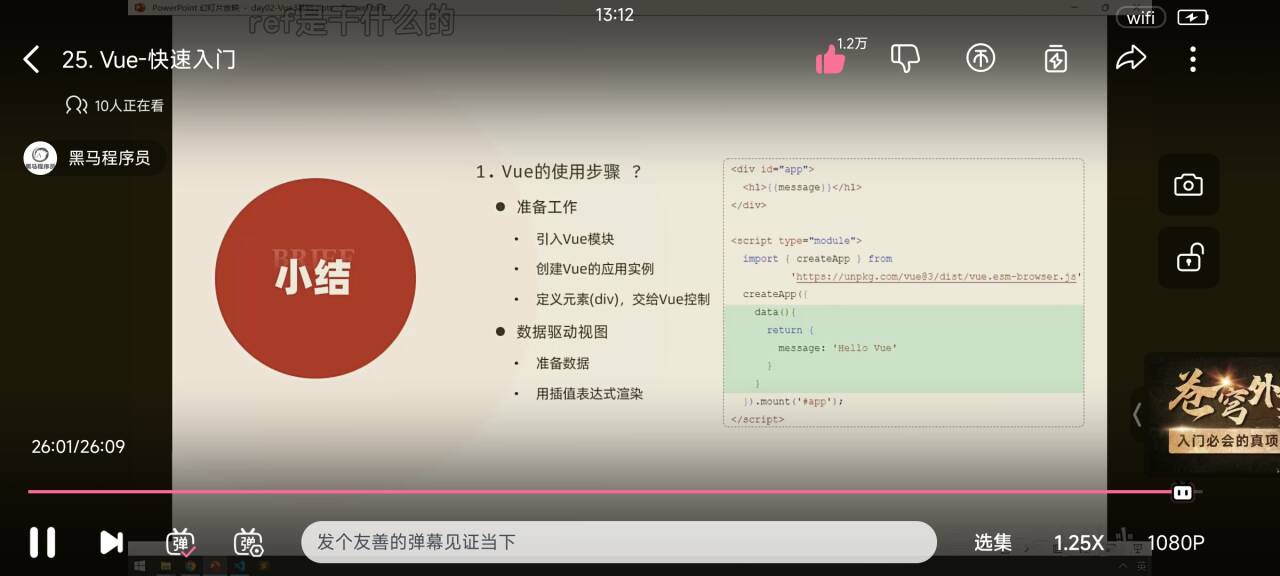Share the video with arrow icon

(1130, 59)
